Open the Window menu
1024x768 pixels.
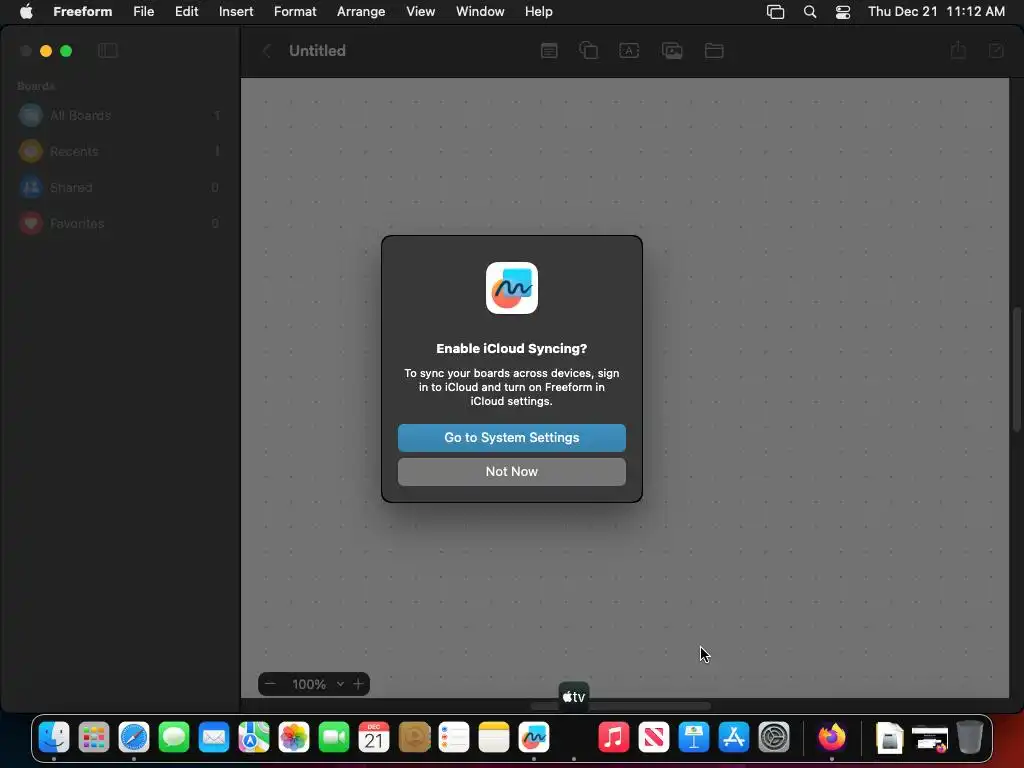[480, 12]
